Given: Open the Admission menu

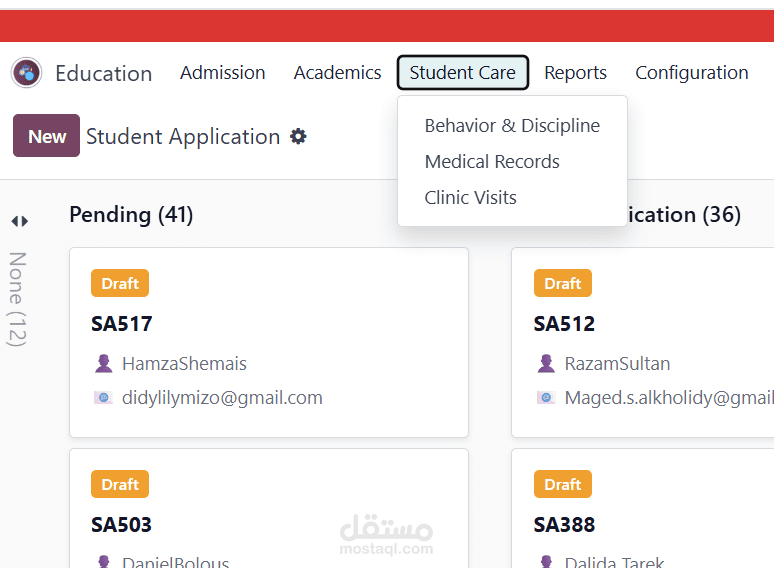Looking at the screenshot, I should click(x=223, y=73).
